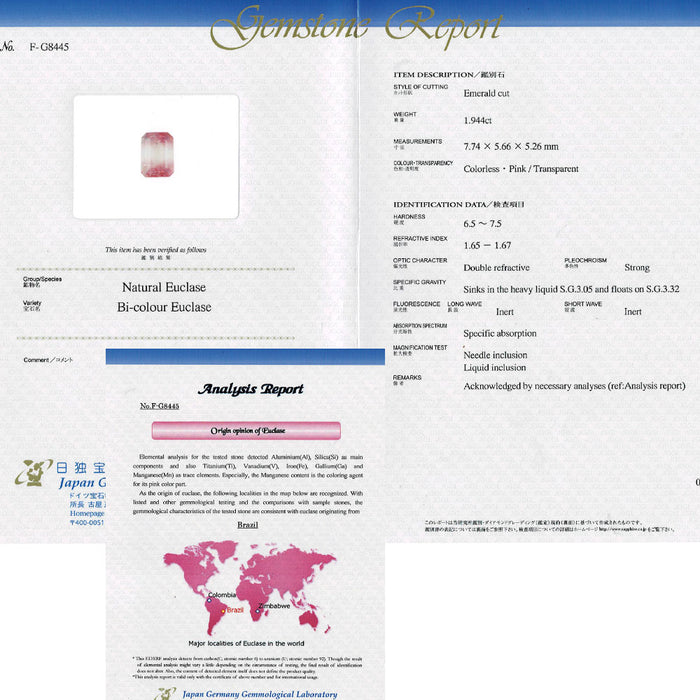Click the pink gemstone photo
Viewport: 700px width, 700px height.
coord(156,154)
